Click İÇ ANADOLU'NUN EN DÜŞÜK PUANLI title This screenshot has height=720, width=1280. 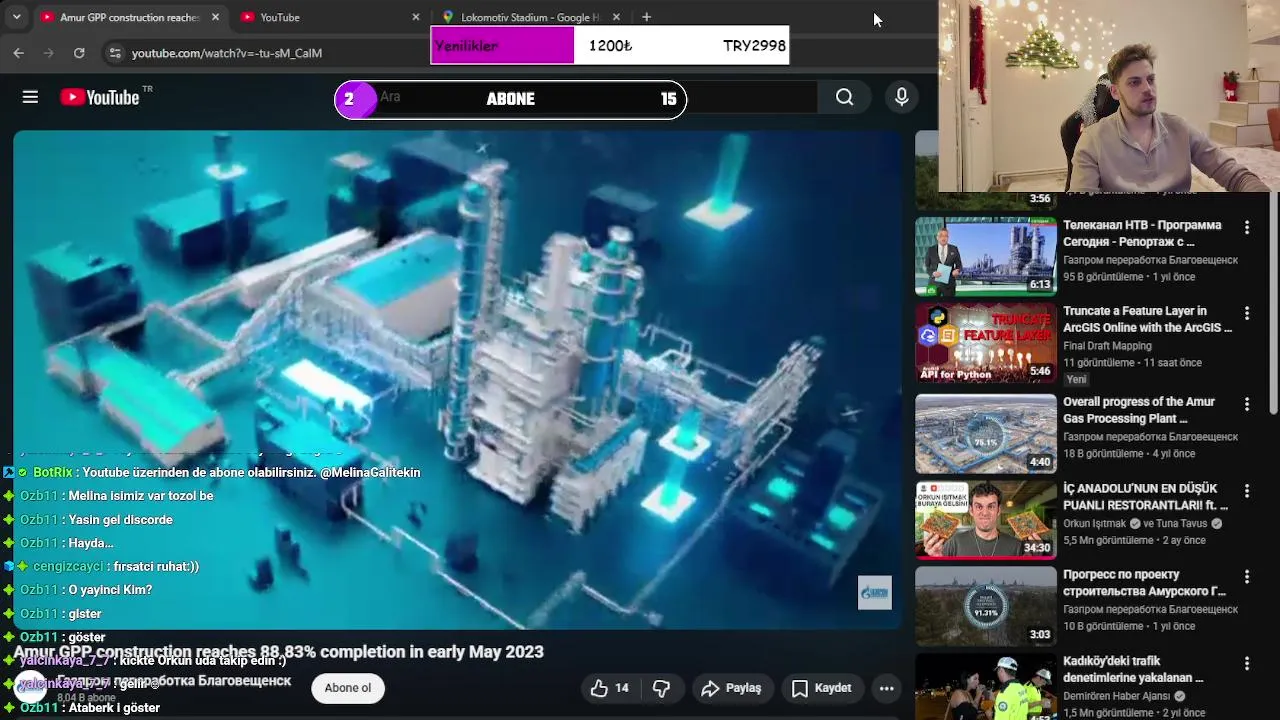pyautogui.click(x=1145, y=497)
